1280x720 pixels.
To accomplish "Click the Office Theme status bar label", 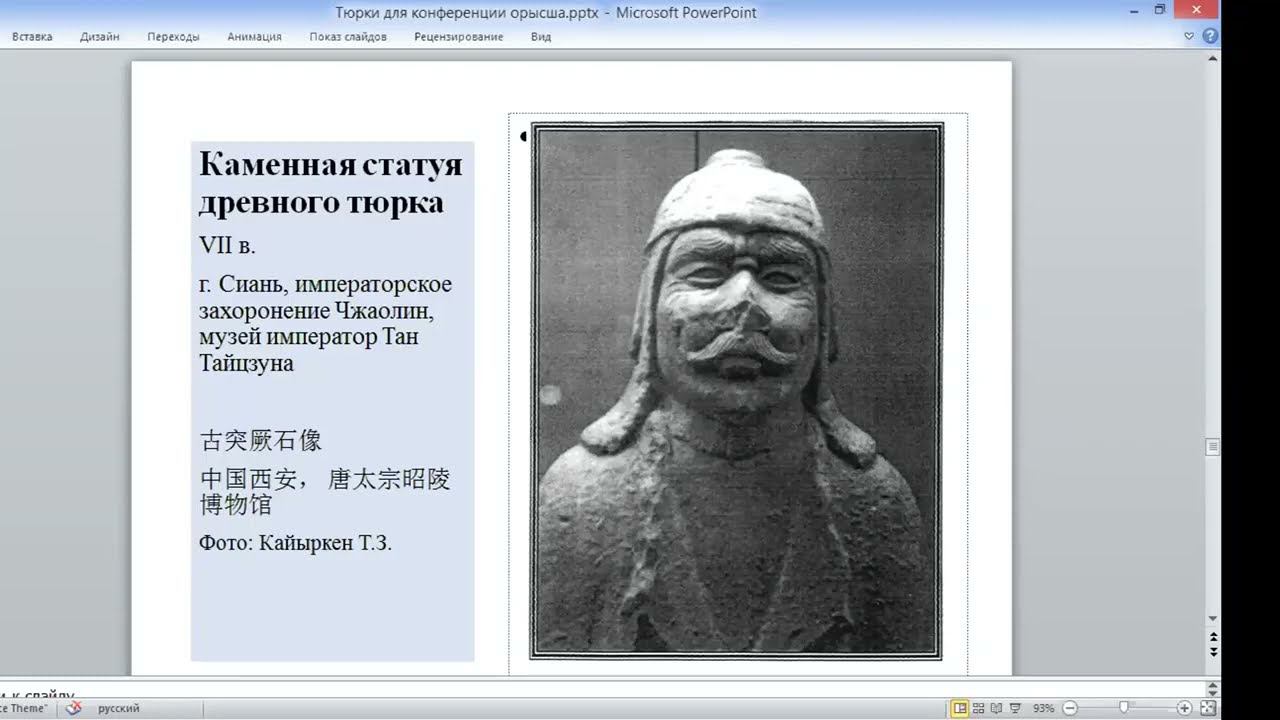I will pos(23,708).
